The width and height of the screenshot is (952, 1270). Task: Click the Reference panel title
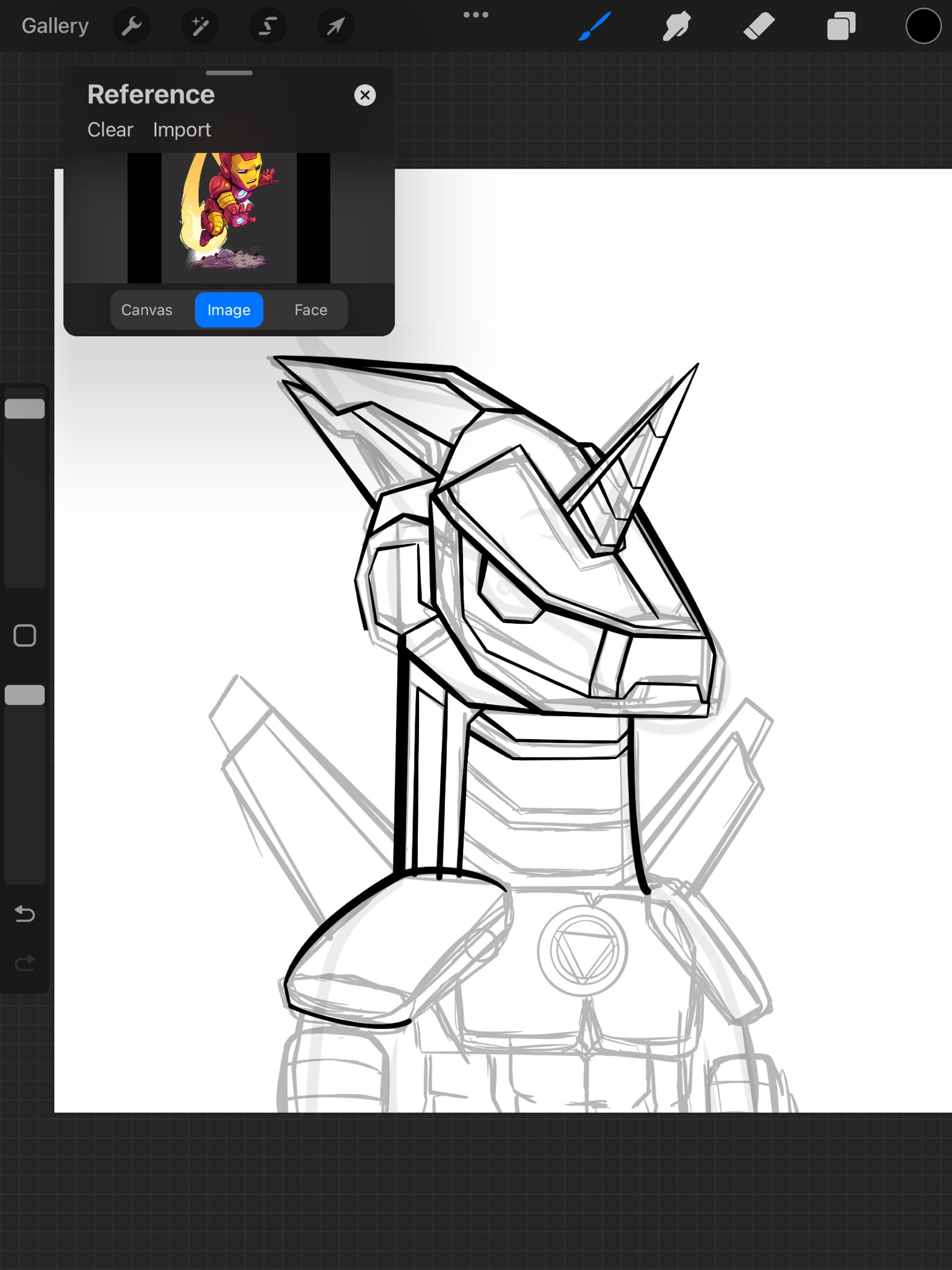point(151,94)
